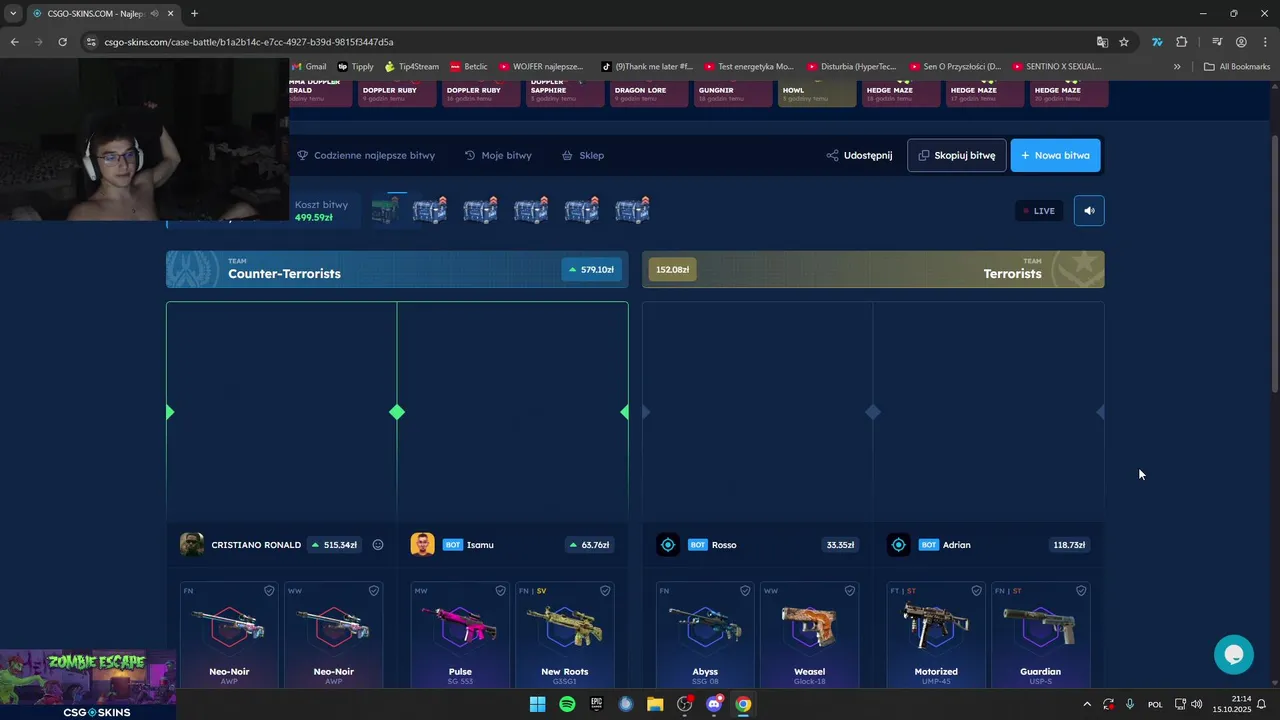Click the green diamond marker on the Counter-Terrorists spinner
This screenshot has height=720, width=1280.
pyautogui.click(x=397, y=412)
